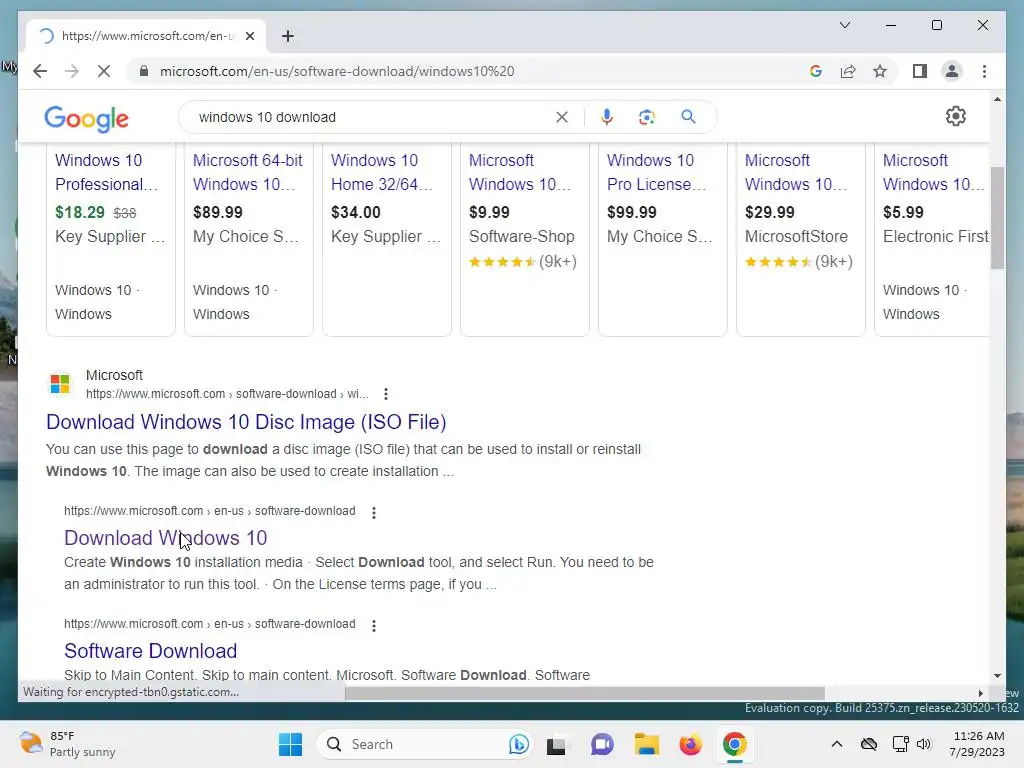Click the Microsoft logo favicon in result
The height and width of the screenshot is (768, 1024).
60,384
